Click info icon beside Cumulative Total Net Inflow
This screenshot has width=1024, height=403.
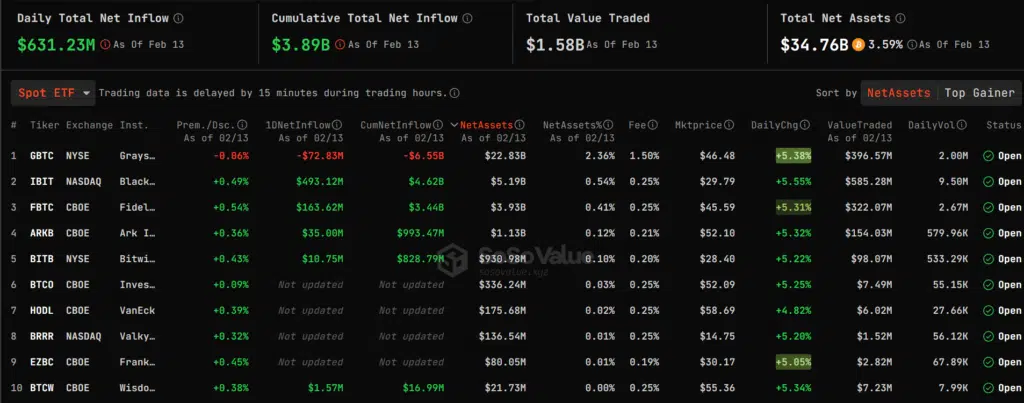click(x=468, y=18)
